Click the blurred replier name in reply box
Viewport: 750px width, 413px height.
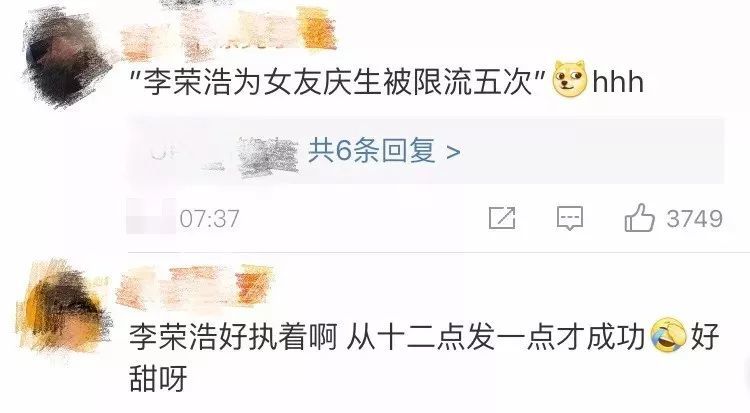point(268,156)
